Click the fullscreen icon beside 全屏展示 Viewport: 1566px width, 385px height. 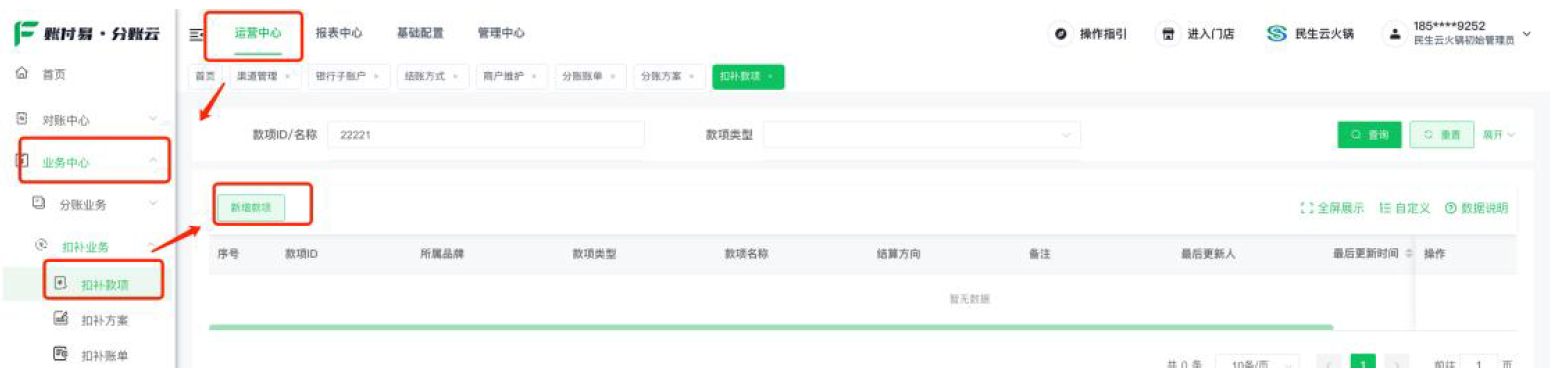(x=1306, y=208)
